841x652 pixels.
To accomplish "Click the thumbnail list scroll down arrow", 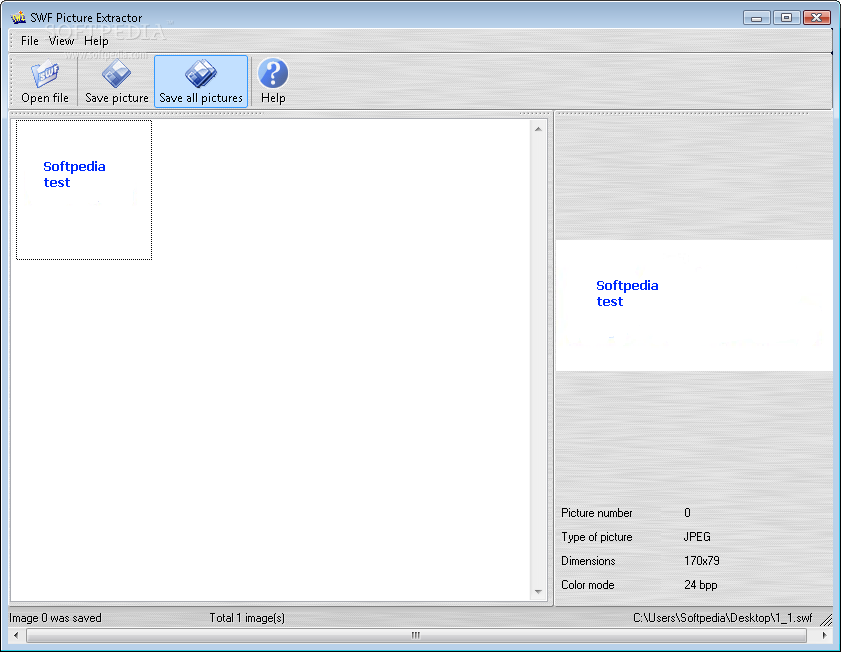I will click(538, 592).
